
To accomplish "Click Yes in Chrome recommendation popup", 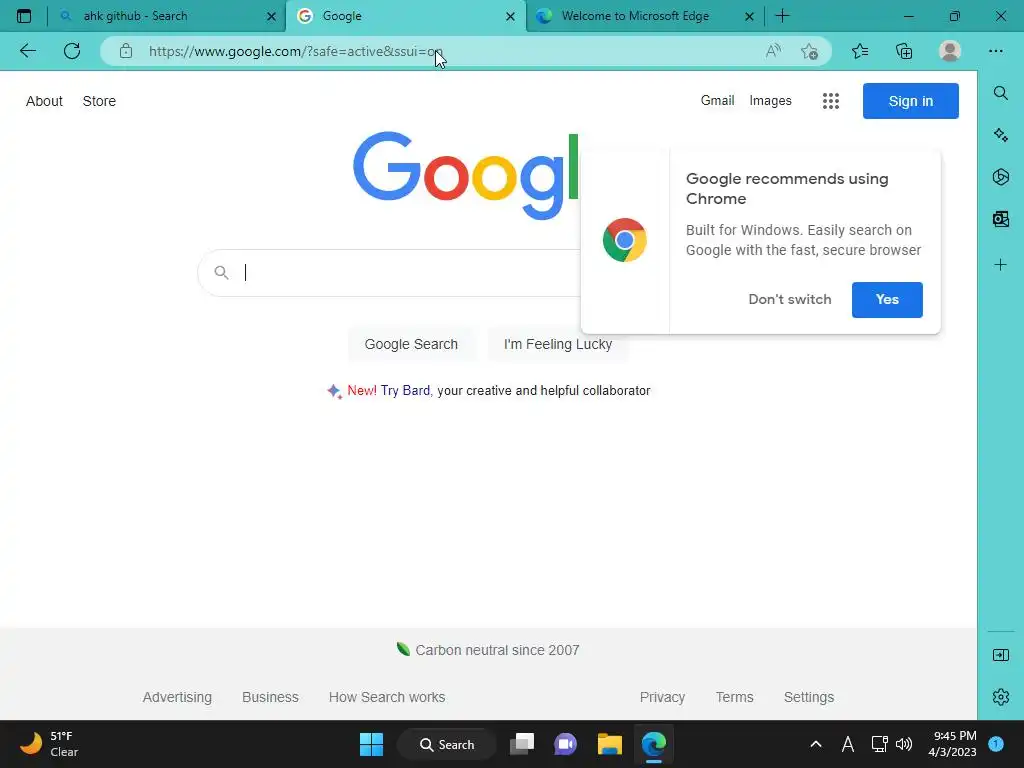I will click(887, 299).
